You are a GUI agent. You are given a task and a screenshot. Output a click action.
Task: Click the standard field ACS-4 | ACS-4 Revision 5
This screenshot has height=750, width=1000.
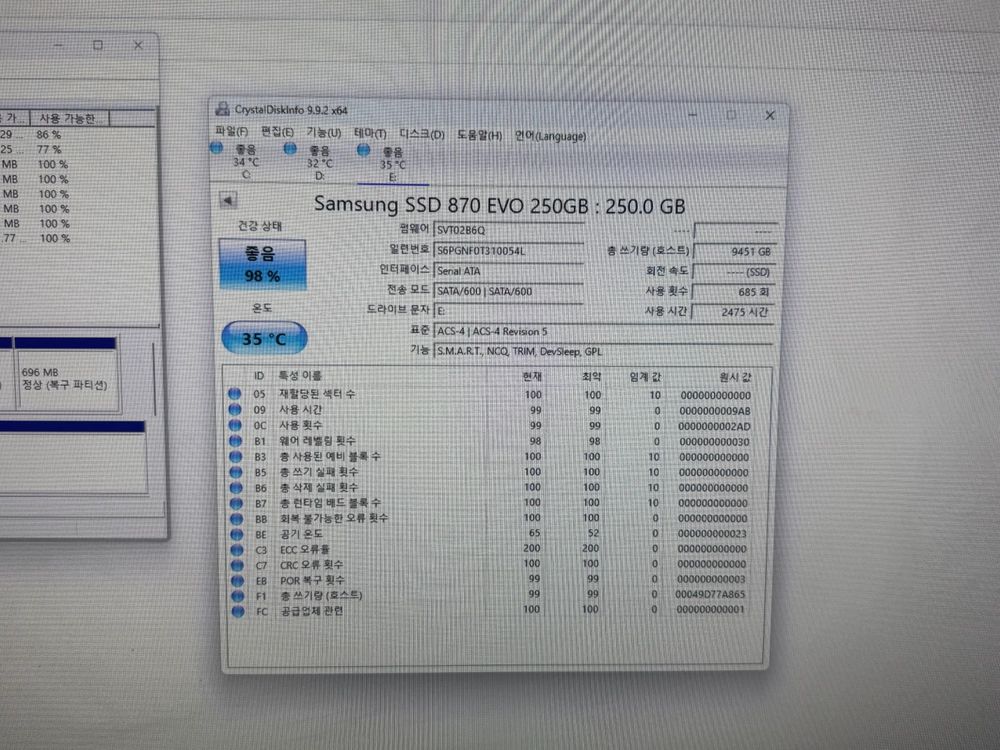pos(603,331)
